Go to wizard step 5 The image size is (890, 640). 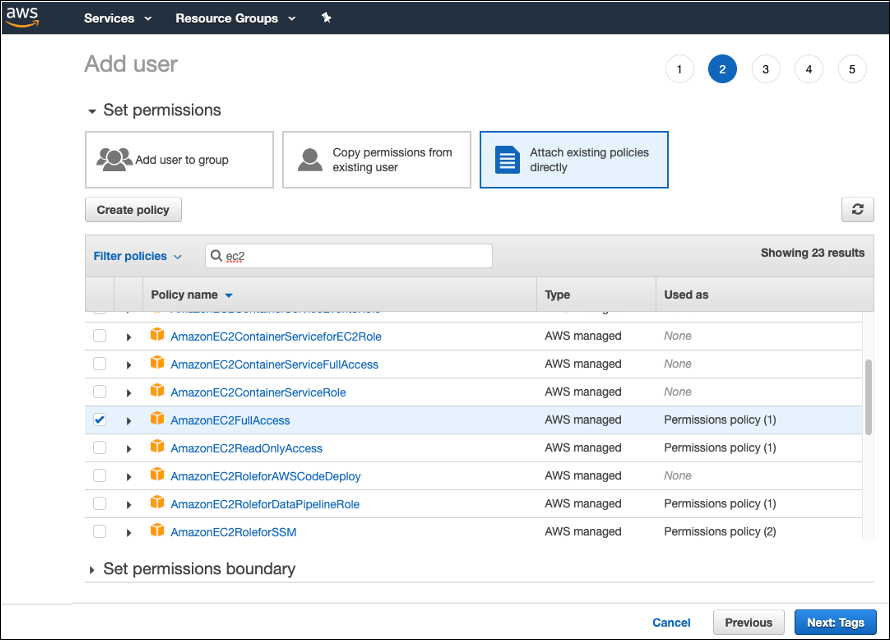(x=852, y=69)
